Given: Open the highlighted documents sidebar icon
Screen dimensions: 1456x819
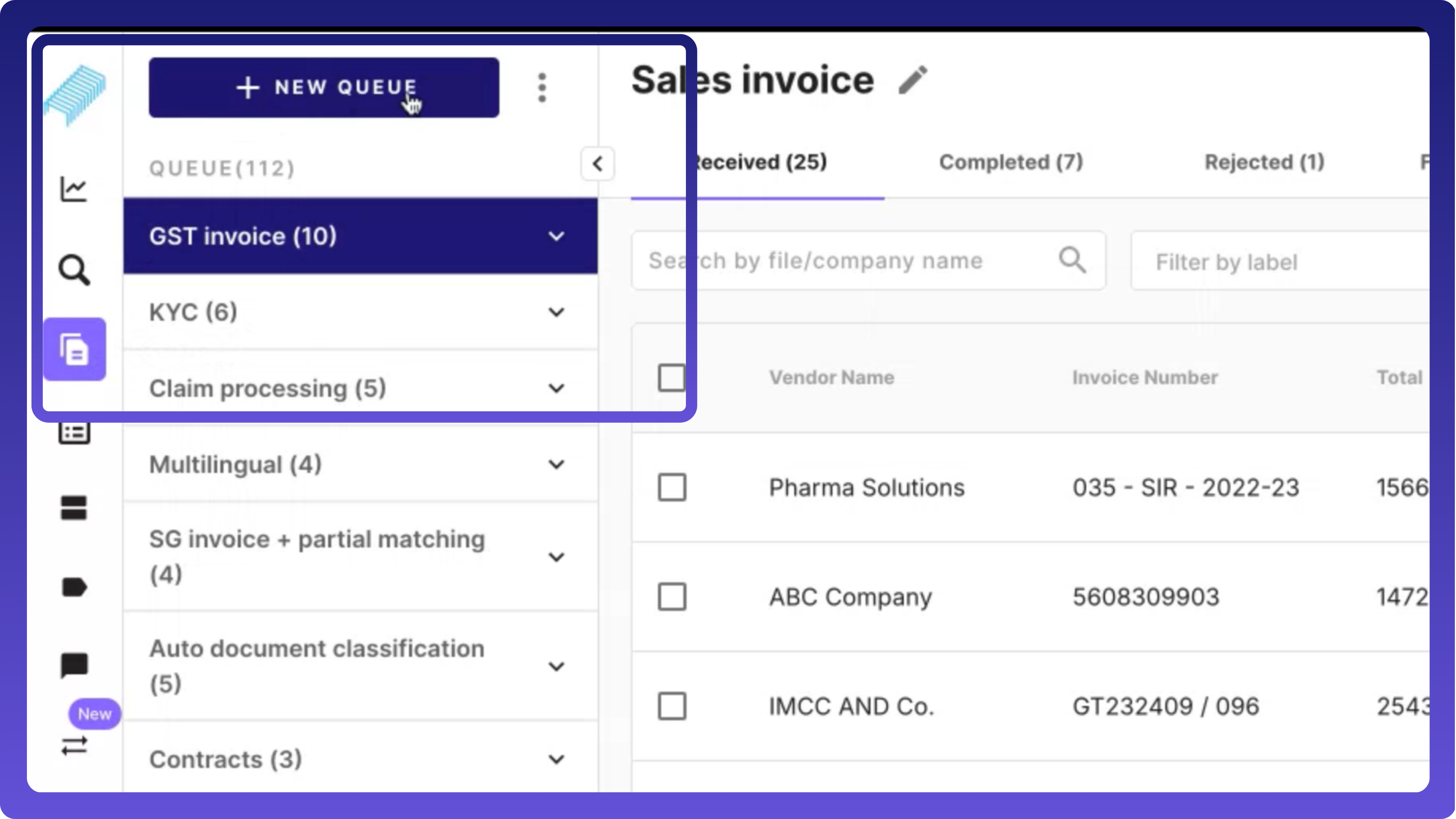Looking at the screenshot, I should [x=74, y=349].
